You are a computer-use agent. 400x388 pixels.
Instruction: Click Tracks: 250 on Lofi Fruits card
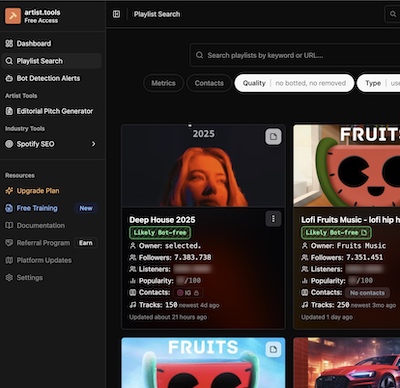click(x=326, y=305)
